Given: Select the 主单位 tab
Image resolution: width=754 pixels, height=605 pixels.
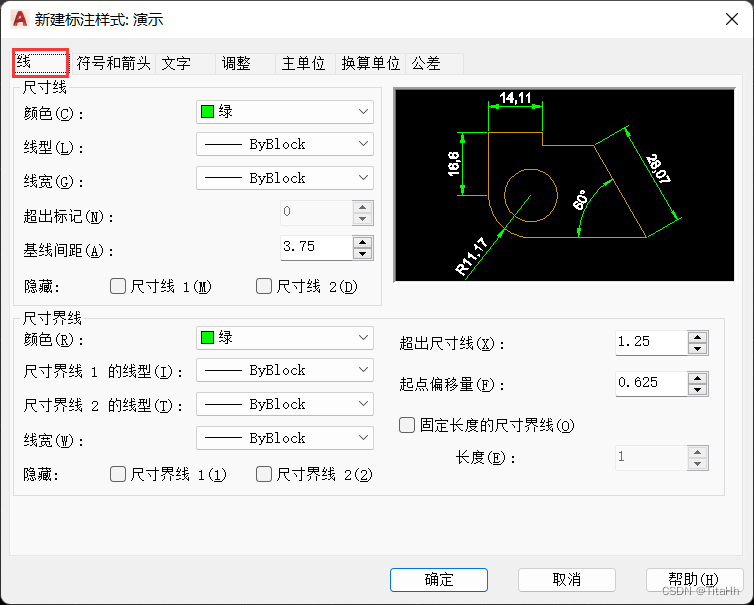Looking at the screenshot, I should (x=305, y=63).
